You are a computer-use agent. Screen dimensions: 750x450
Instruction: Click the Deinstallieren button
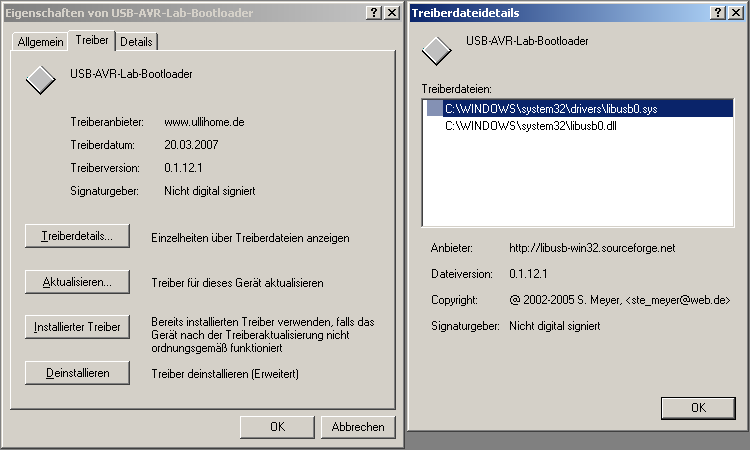click(77, 373)
